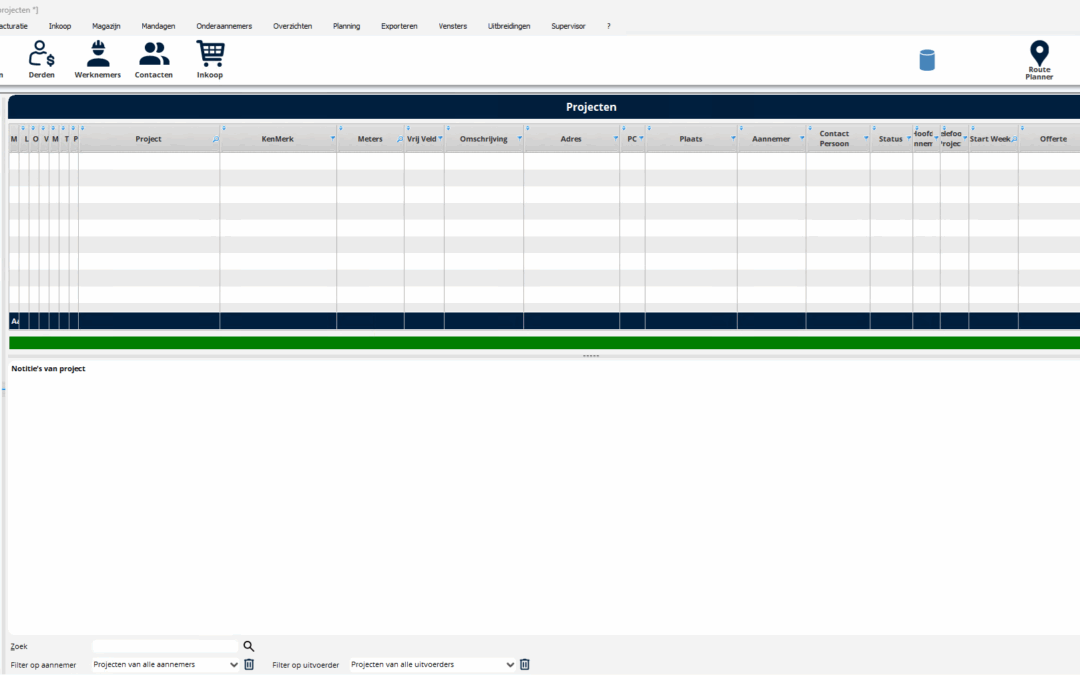1080x675 pixels.
Task: Clear uitvoerder filter with trash icon
Action: (524, 664)
